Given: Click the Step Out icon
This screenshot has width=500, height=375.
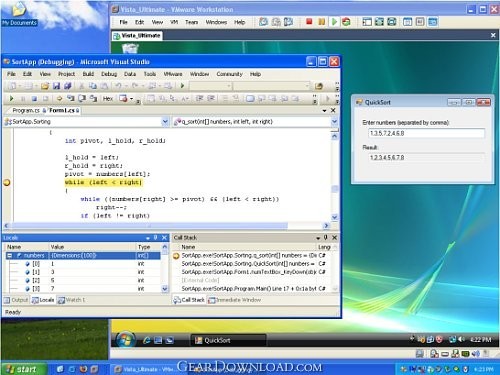Looking at the screenshot, I should click(94, 98).
